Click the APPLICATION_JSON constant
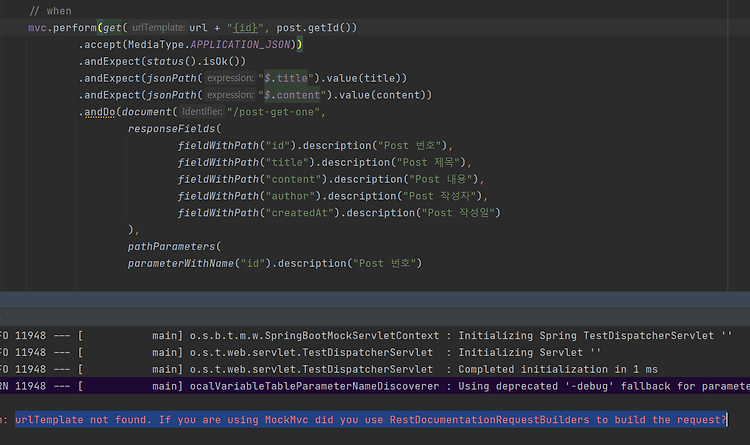 (x=240, y=44)
